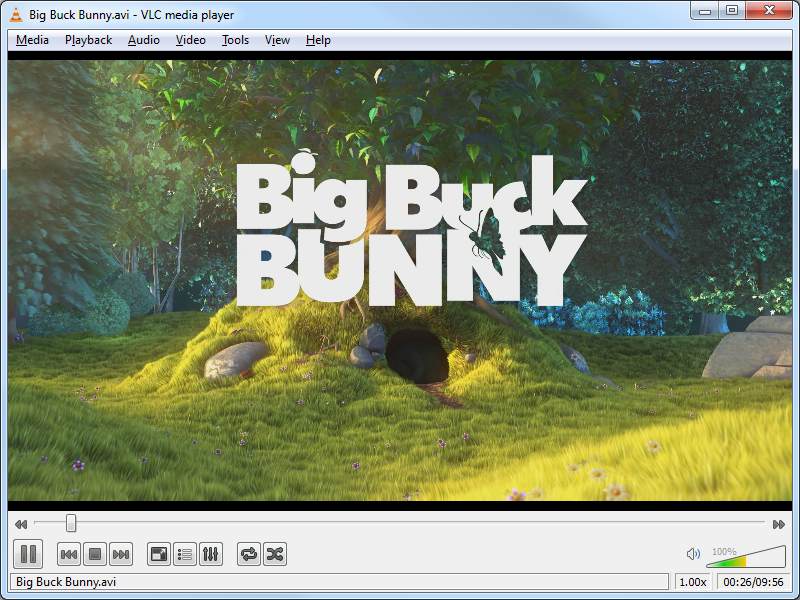This screenshot has width=800, height=600.
Task: Pause the video playback
Action: (28, 554)
